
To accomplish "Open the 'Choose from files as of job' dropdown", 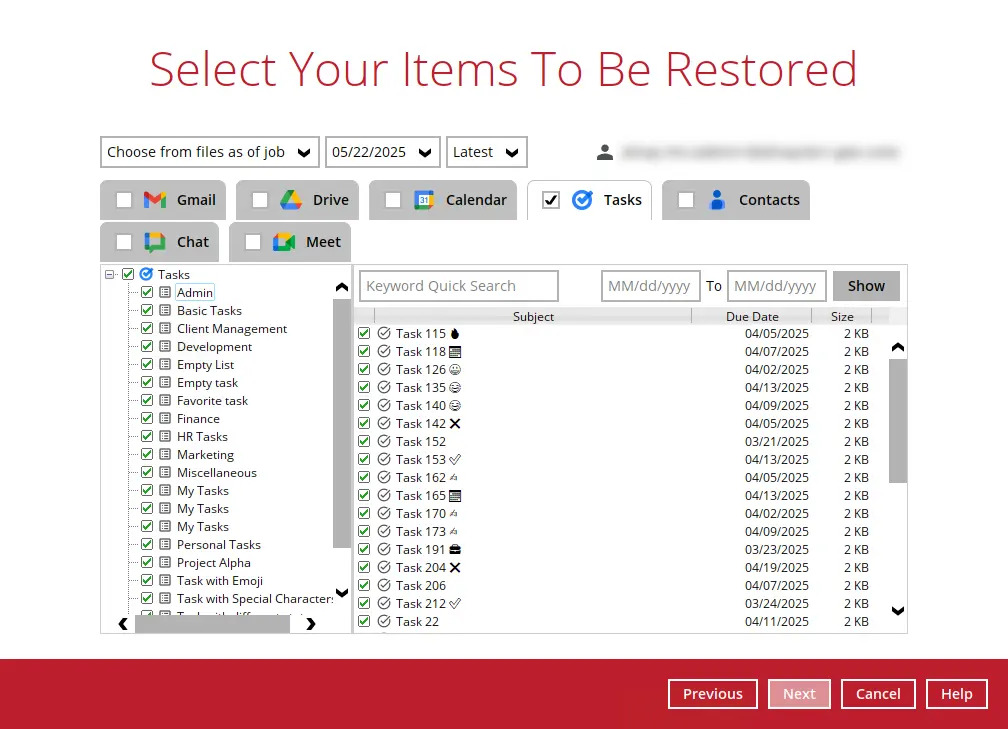I will click(x=210, y=152).
